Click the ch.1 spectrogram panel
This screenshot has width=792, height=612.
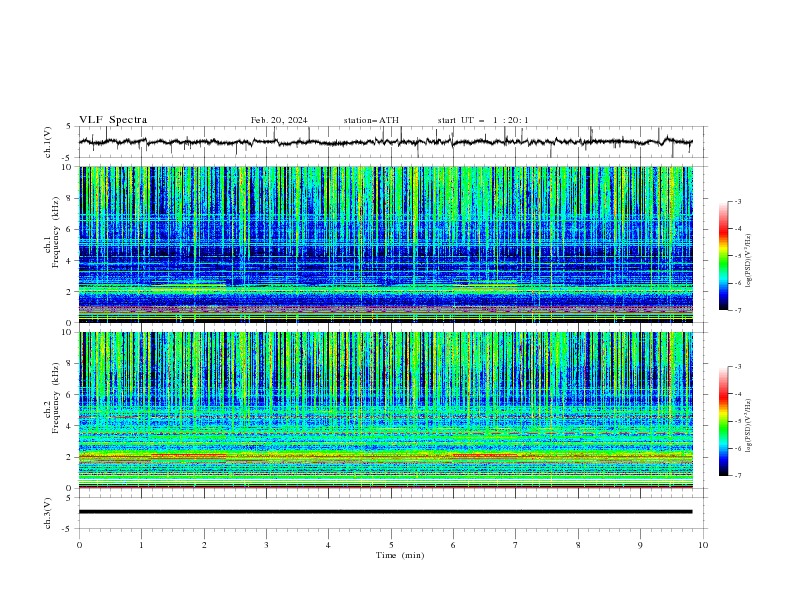tap(385, 244)
